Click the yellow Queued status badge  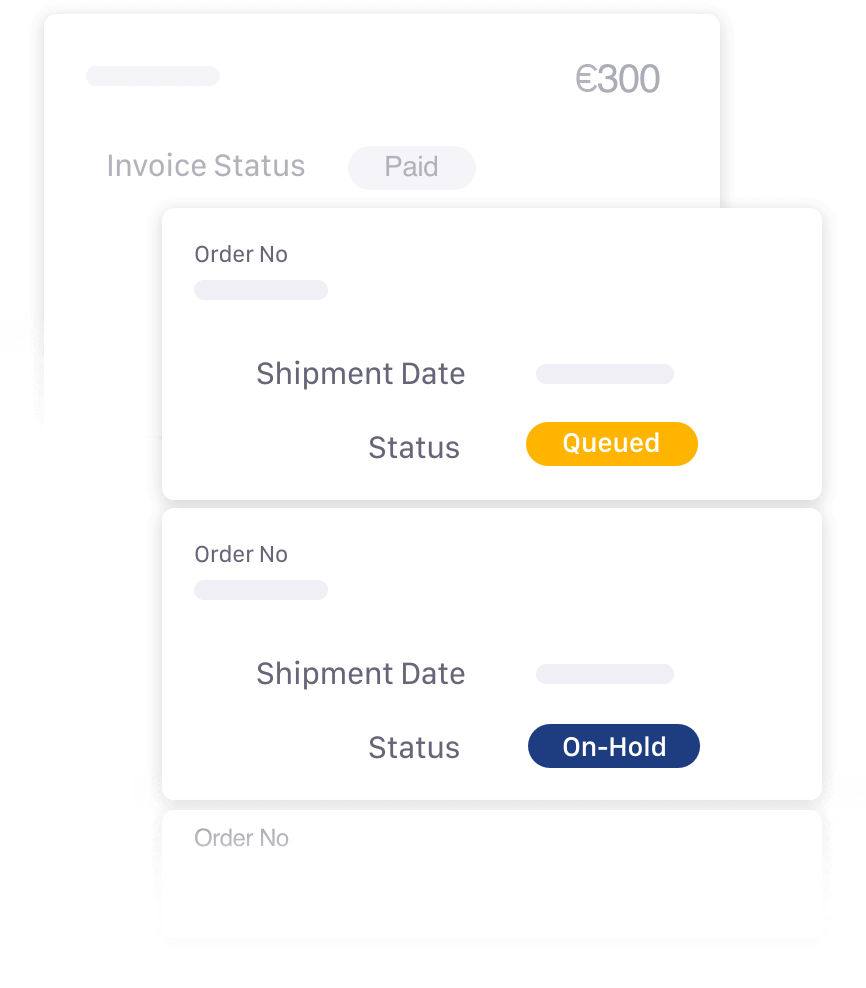(x=611, y=444)
